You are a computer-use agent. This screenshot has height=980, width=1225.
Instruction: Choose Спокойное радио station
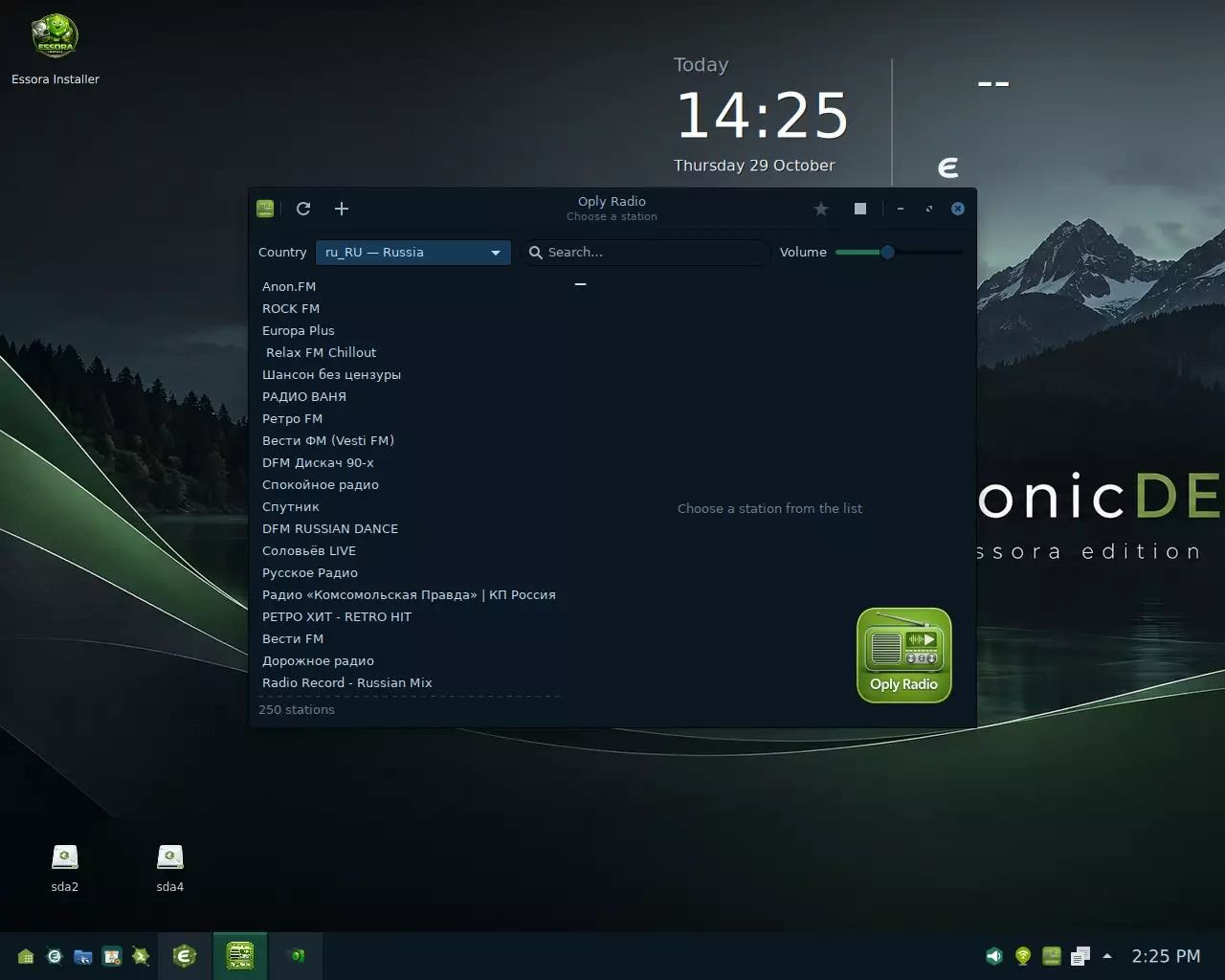pos(410,484)
